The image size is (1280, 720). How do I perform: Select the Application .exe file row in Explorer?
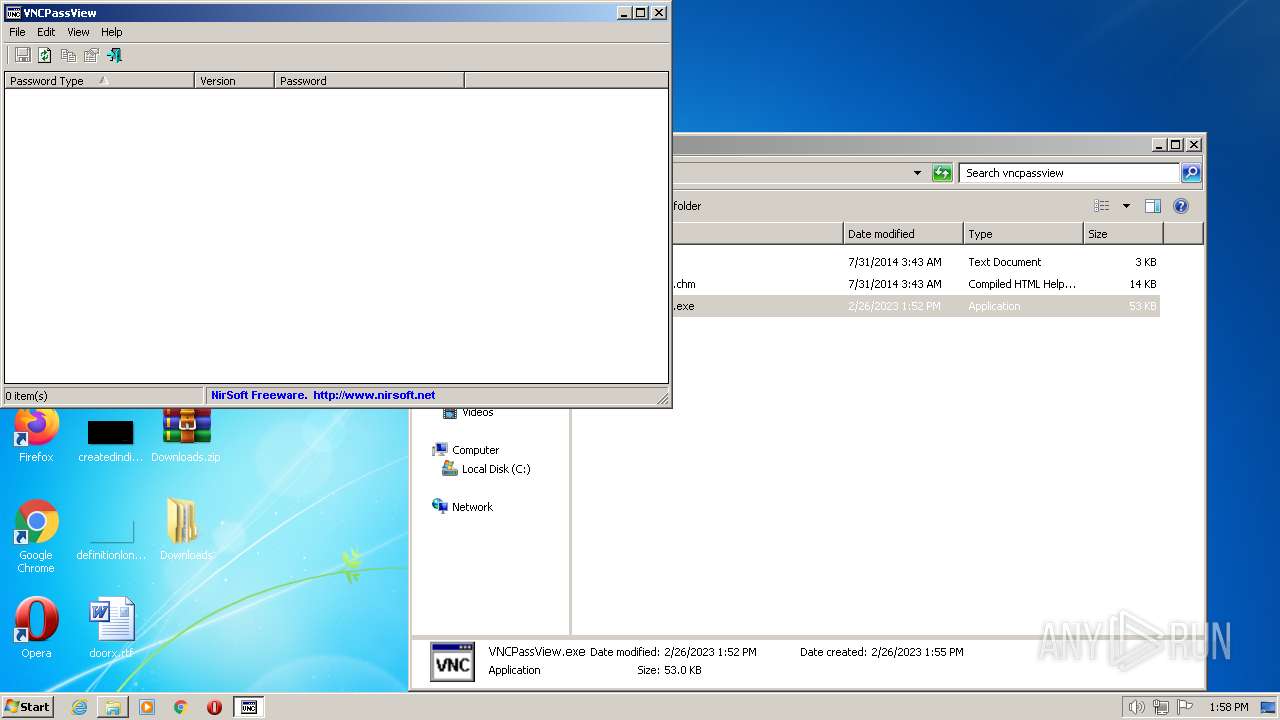[x=916, y=306]
